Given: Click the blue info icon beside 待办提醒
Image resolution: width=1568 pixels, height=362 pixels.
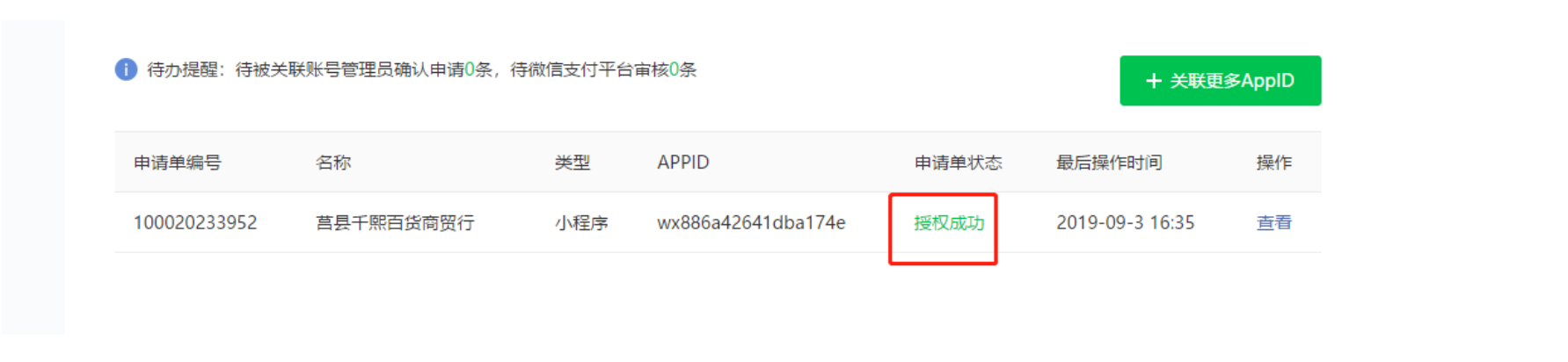Looking at the screenshot, I should click(x=126, y=69).
